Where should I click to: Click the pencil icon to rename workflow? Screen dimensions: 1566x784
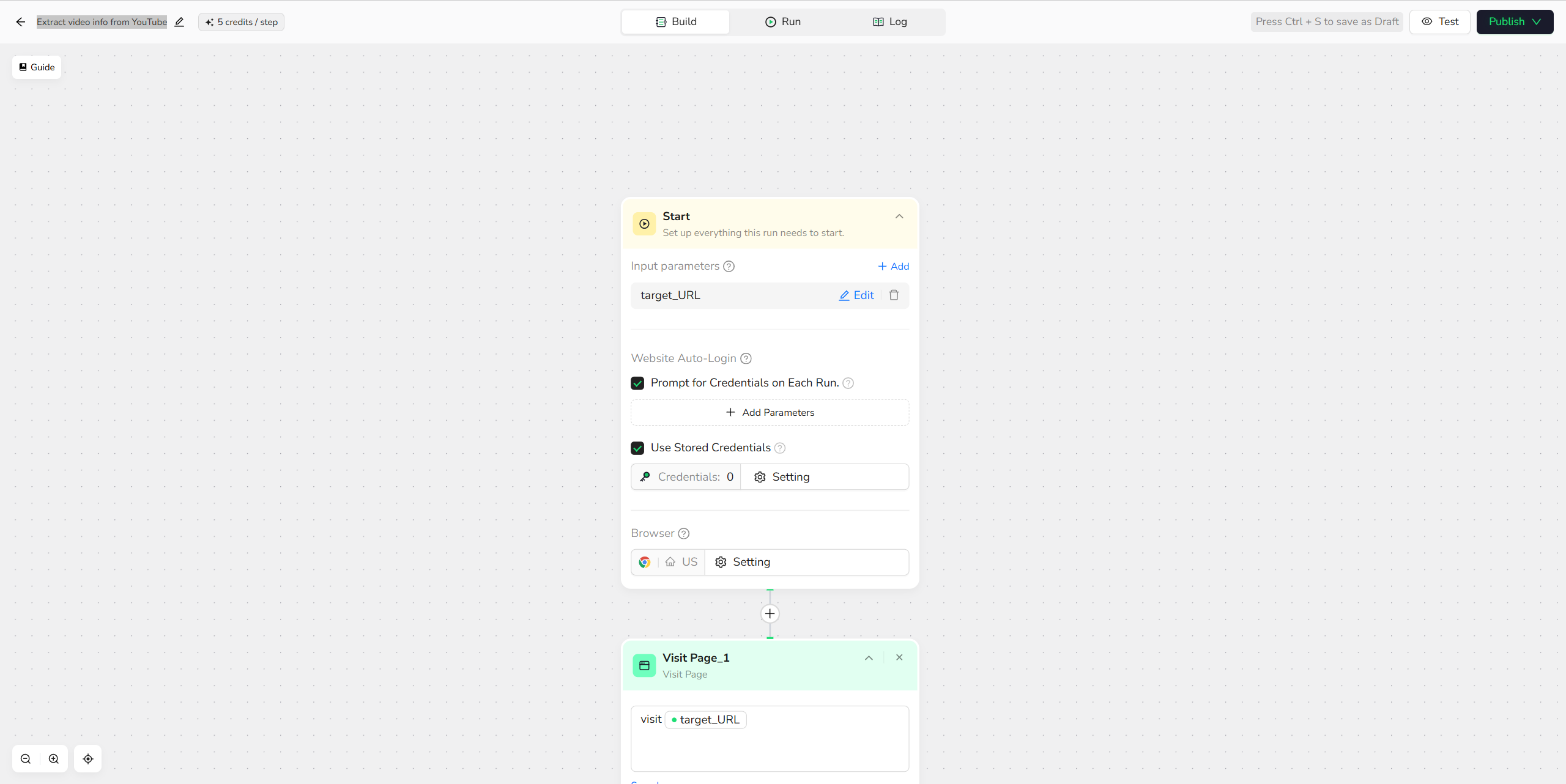pyautogui.click(x=179, y=22)
